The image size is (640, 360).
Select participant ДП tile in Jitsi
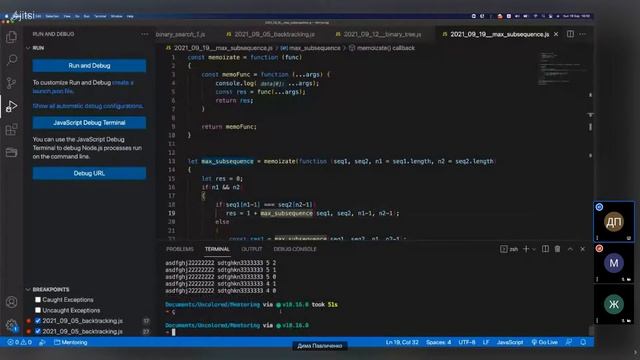[x=613, y=222]
